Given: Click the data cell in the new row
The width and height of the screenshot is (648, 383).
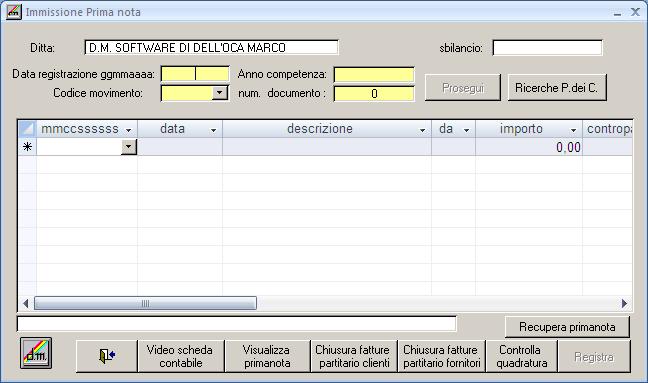Looking at the screenshot, I should click(x=180, y=147).
